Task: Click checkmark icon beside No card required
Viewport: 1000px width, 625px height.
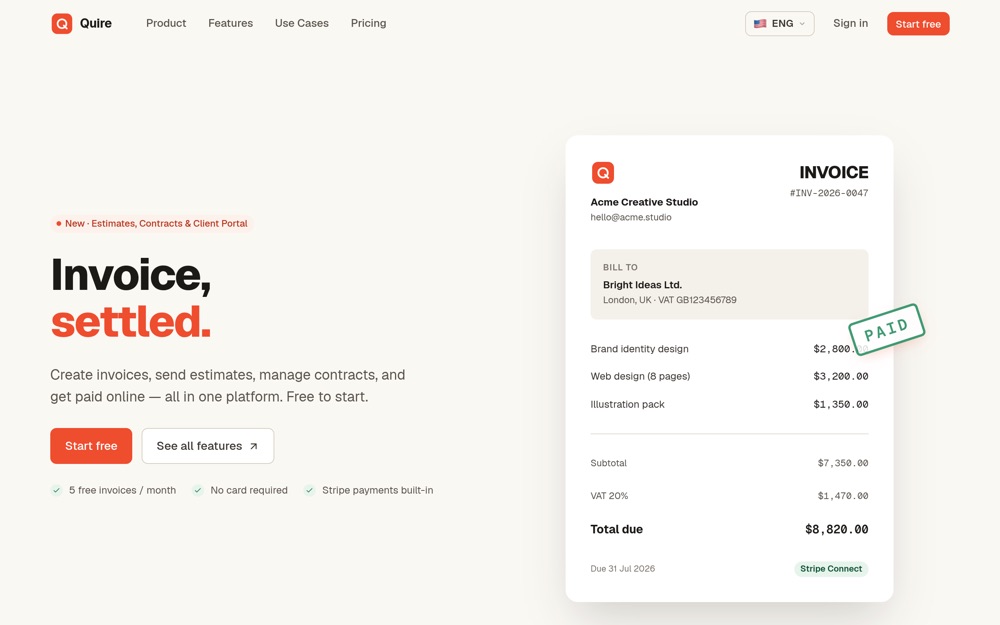Action: [x=198, y=490]
